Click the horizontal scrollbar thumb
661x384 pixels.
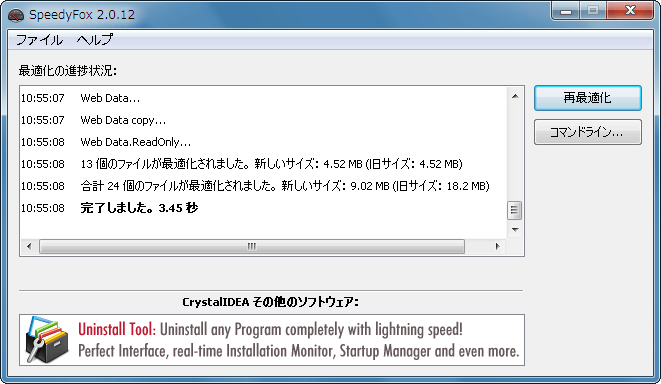252,246
